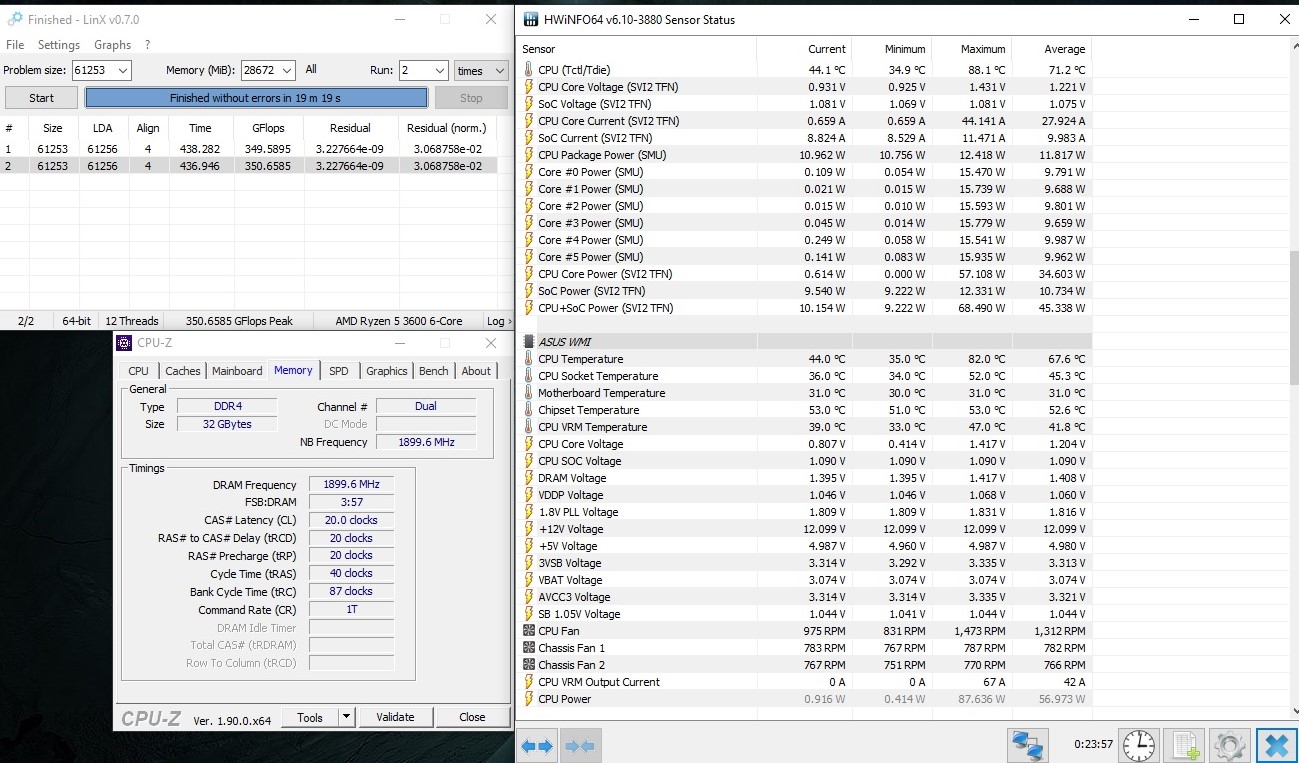Click the LinX 'Finished without errors' progress bar

[x=256, y=98]
